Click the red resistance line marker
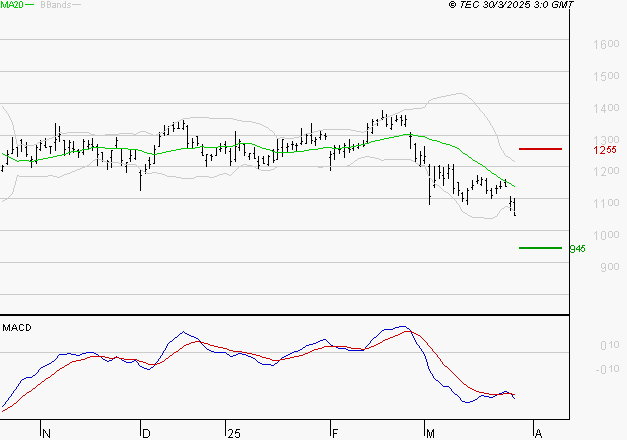627x440 pixels. point(540,149)
